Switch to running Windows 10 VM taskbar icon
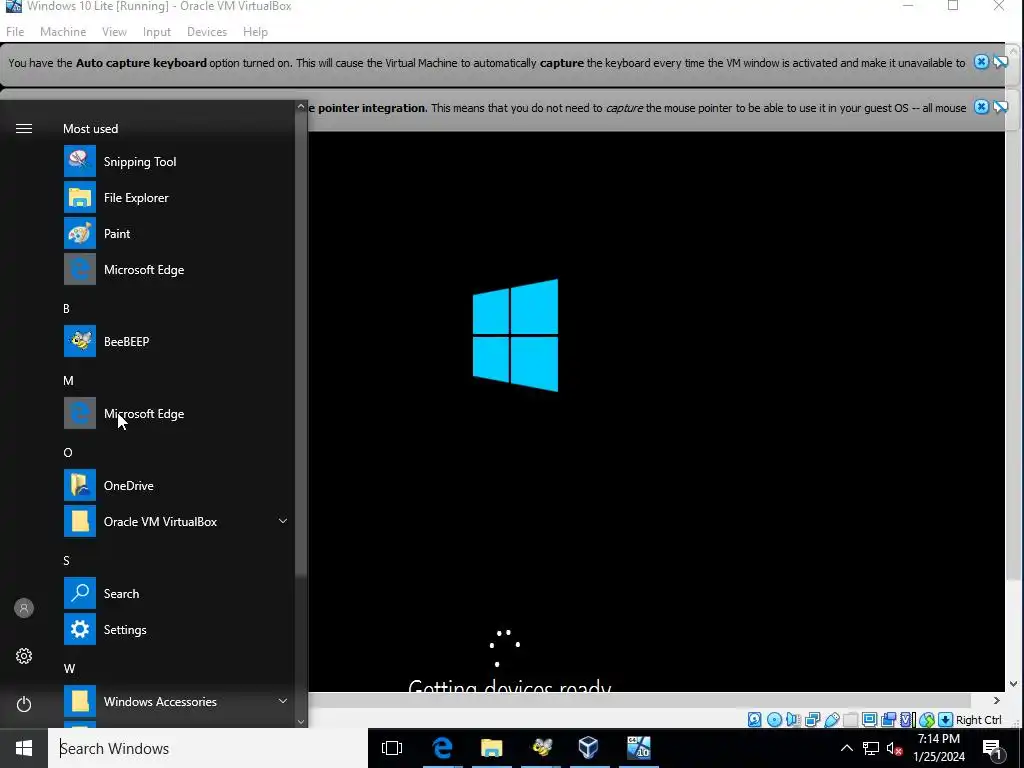Viewport: 1024px width, 768px height. coord(639,748)
